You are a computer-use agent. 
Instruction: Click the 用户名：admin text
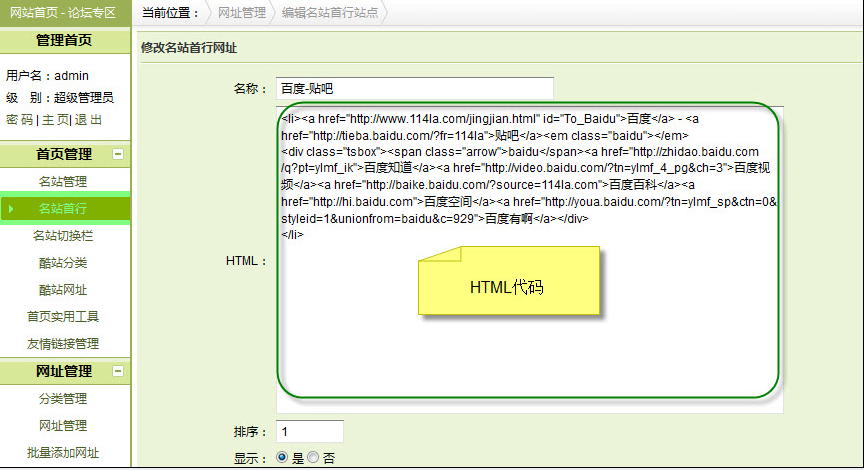click(47, 76)
